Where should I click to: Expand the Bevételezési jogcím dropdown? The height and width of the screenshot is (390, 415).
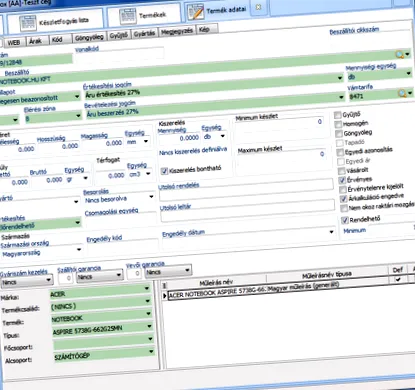[342, 97]
